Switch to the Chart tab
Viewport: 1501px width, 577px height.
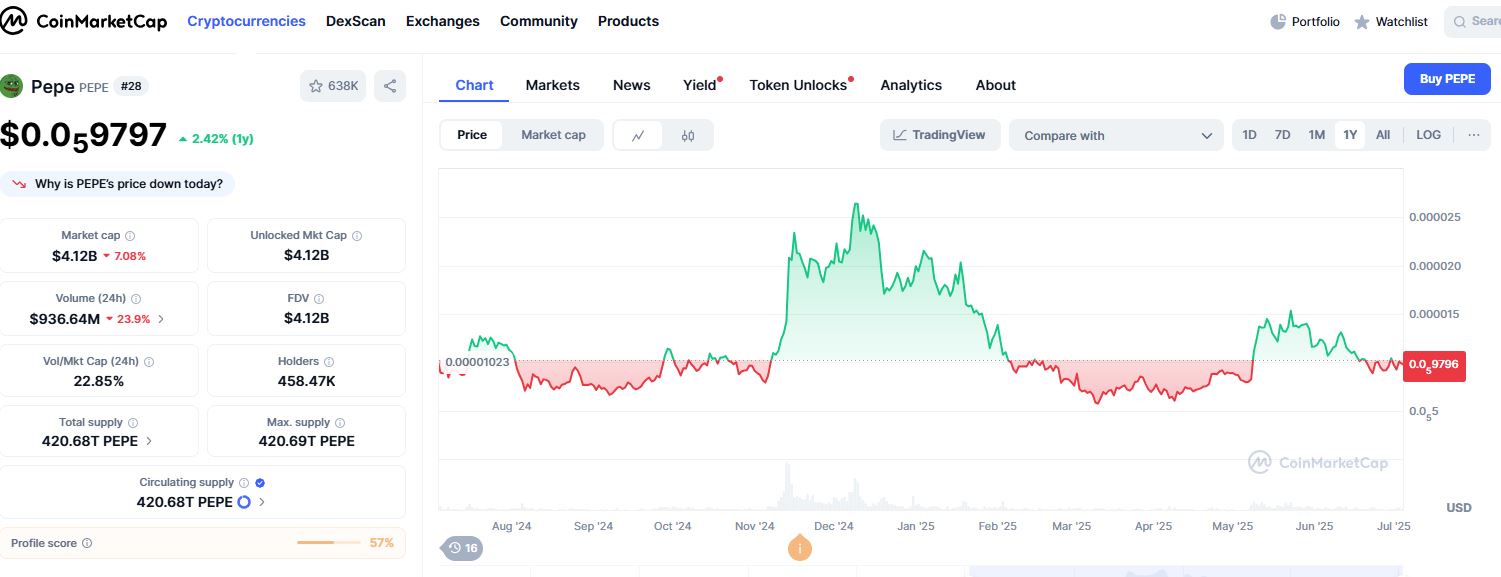coord(474,85)
